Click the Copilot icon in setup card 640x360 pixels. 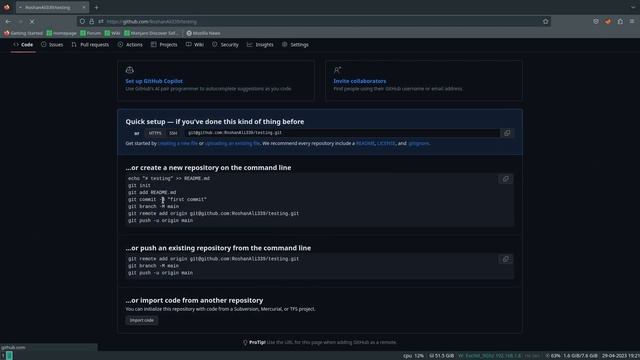coord(129,70)
